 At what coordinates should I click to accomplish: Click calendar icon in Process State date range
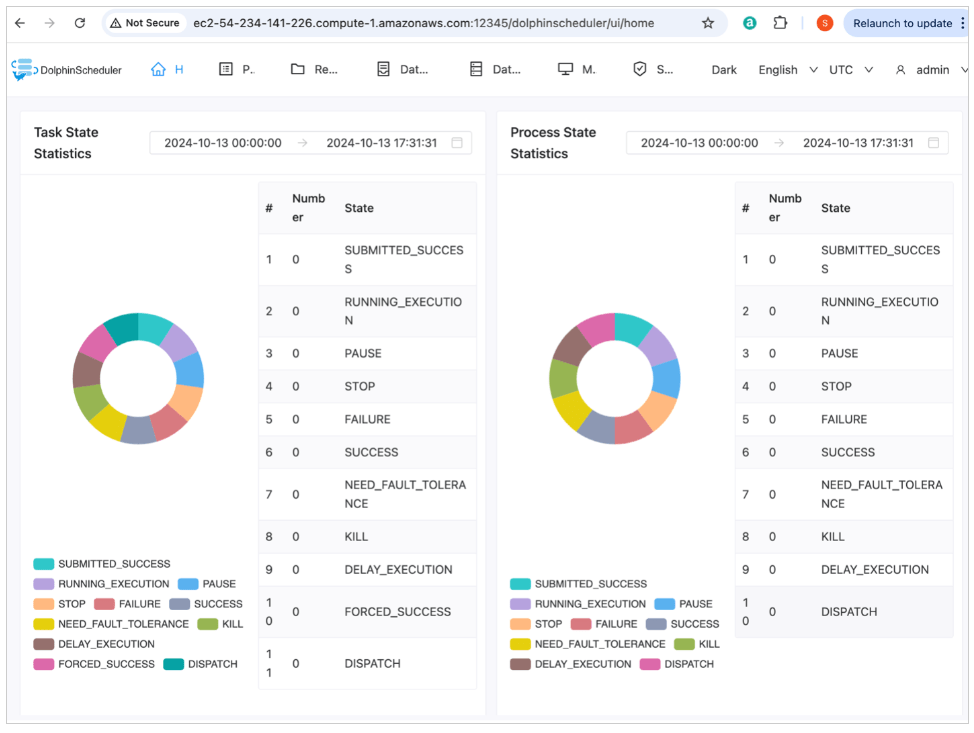933,143
